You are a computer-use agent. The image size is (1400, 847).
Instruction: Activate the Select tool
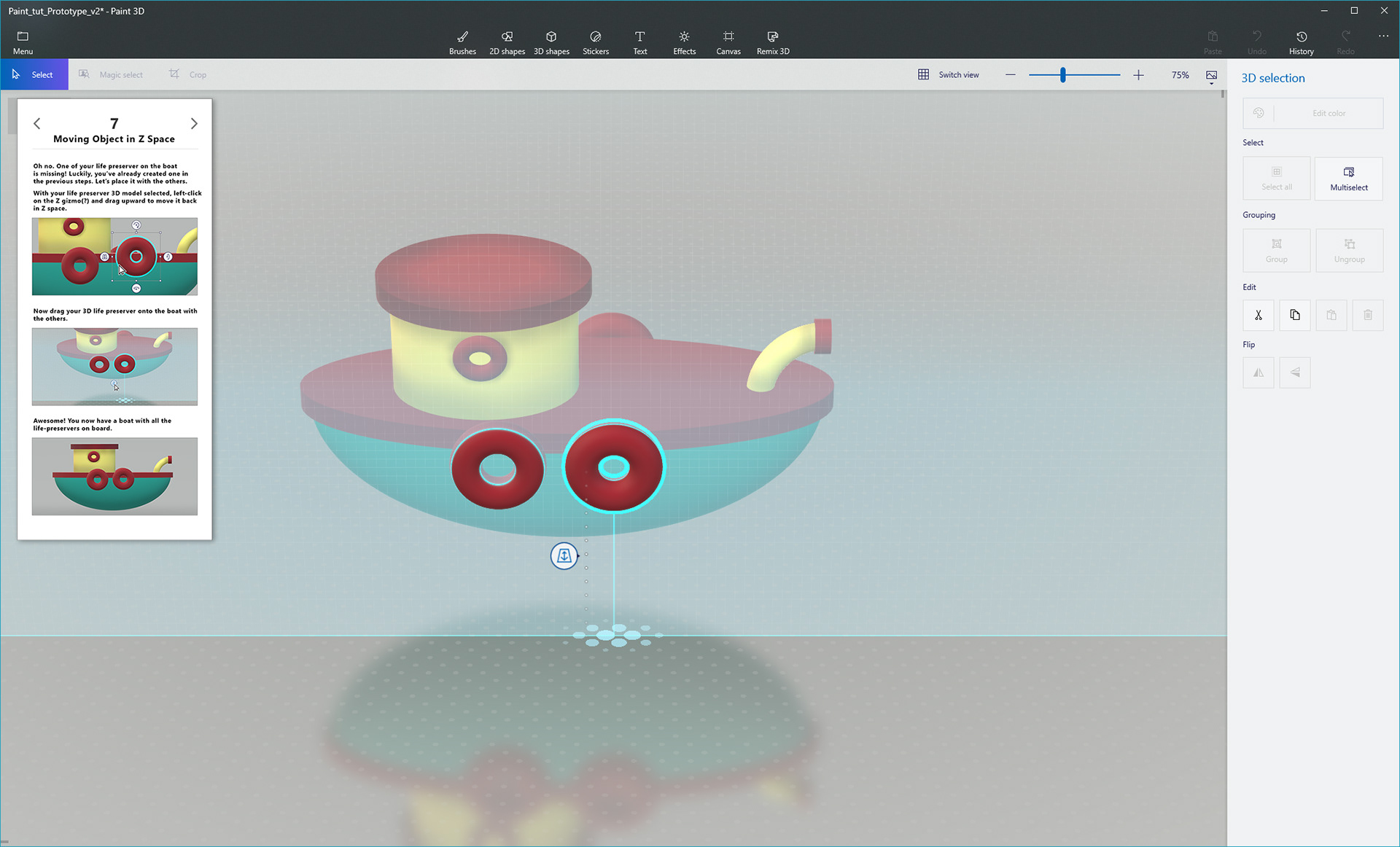pos(34,74)
